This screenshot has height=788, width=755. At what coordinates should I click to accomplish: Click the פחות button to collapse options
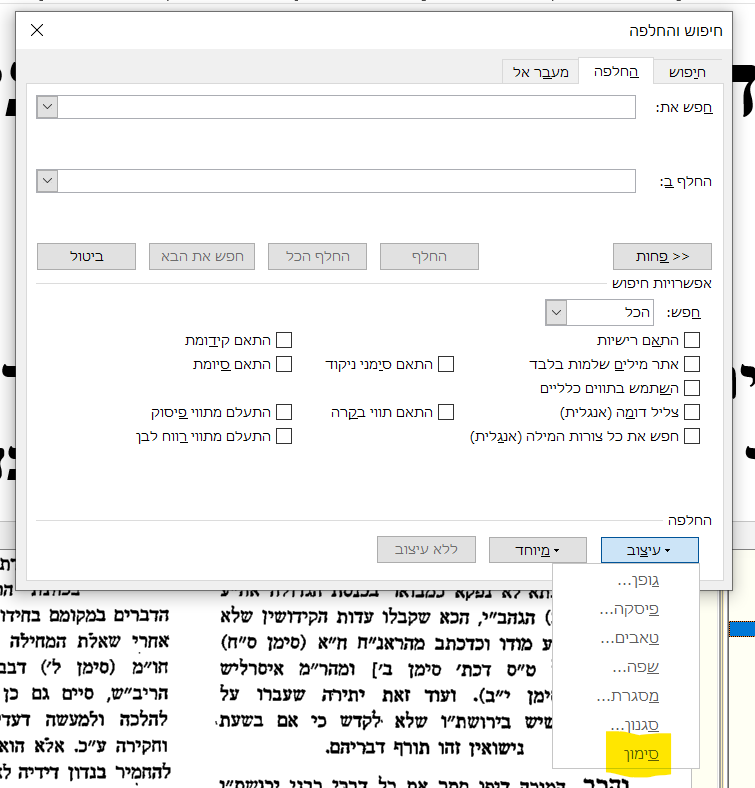pyautogui.click(x=662, y=256)
